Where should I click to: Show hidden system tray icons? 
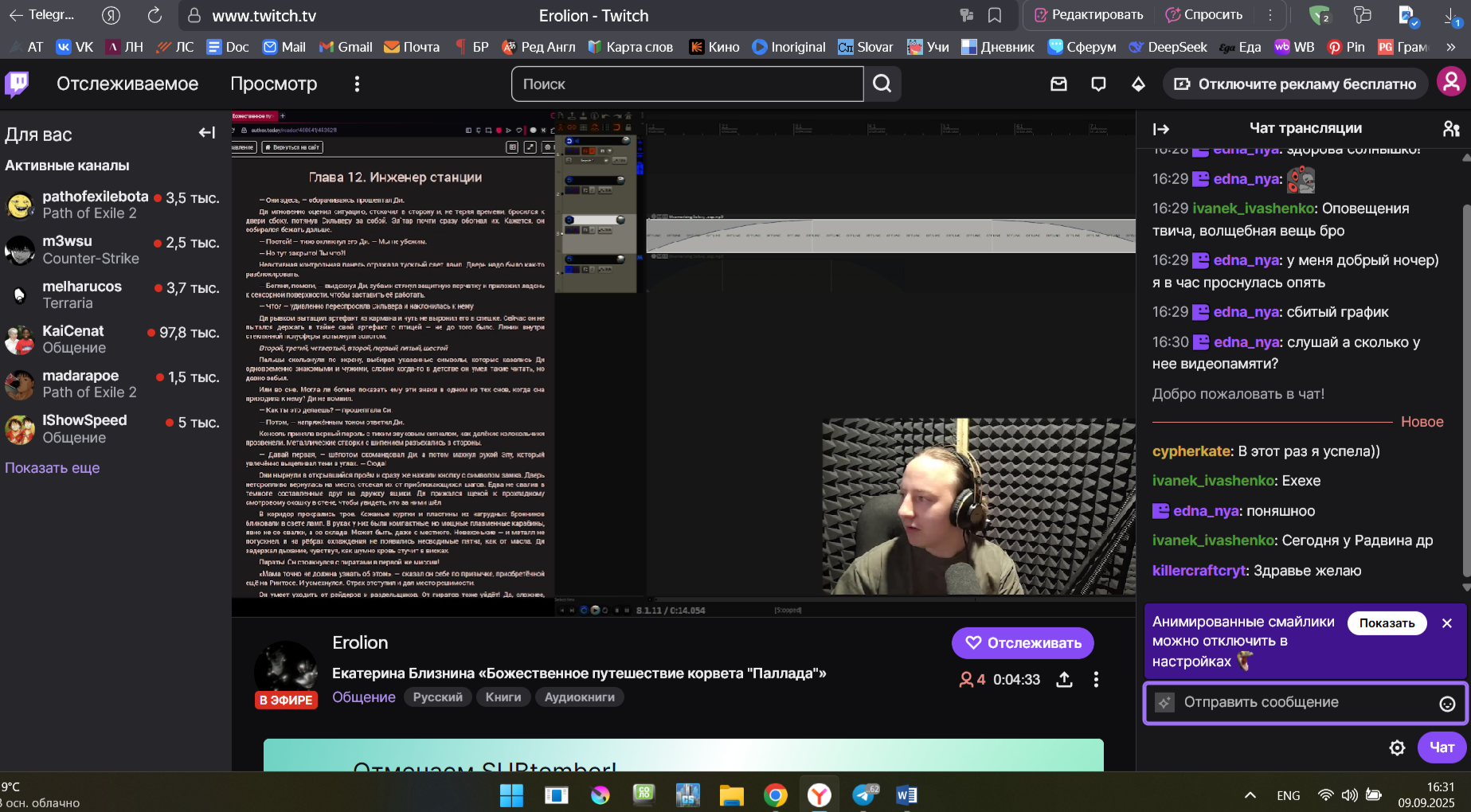click(1250, 794)
